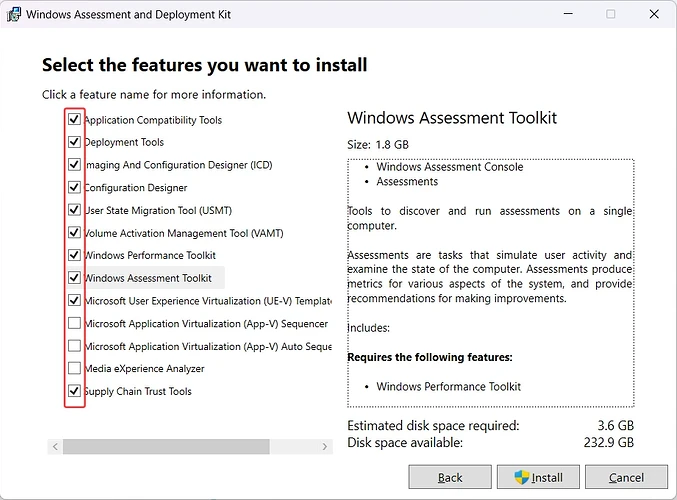Screen dimensions: 677x500
Task: Uncheck Volume Activation Management Tool checkbox
Action: tap(74, 233)
